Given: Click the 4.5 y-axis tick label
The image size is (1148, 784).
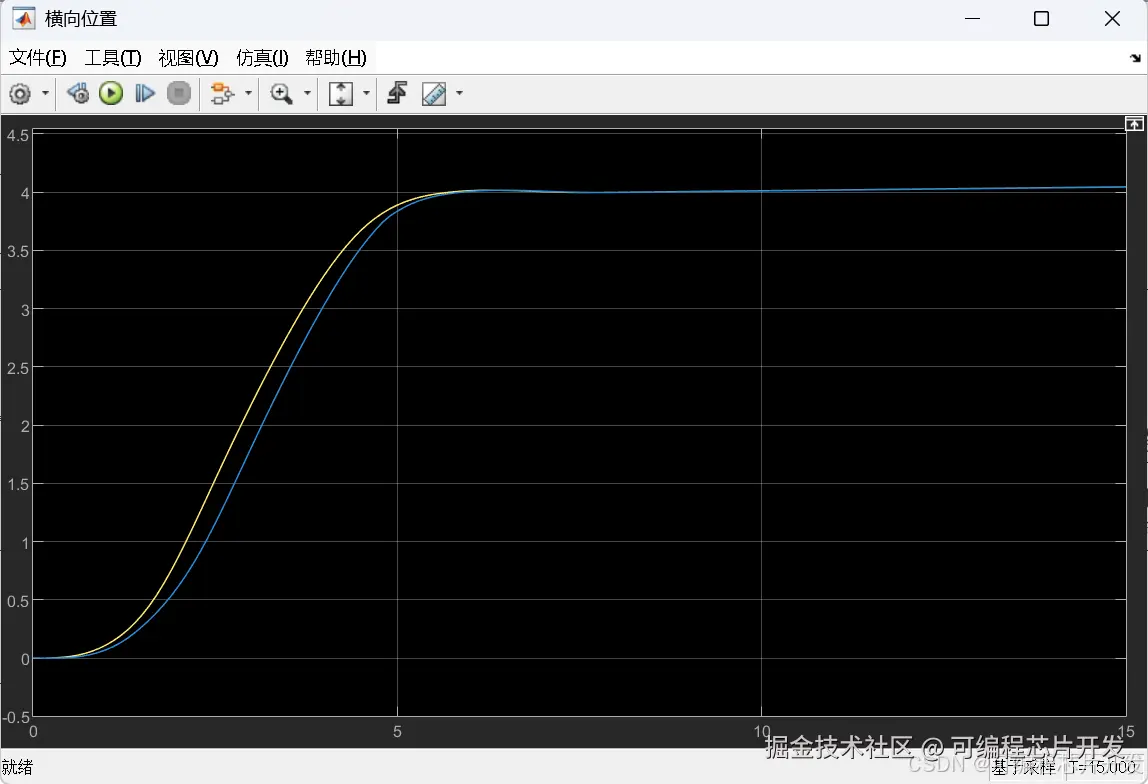Looking at the screenshot, I should [x=18, y=135].
